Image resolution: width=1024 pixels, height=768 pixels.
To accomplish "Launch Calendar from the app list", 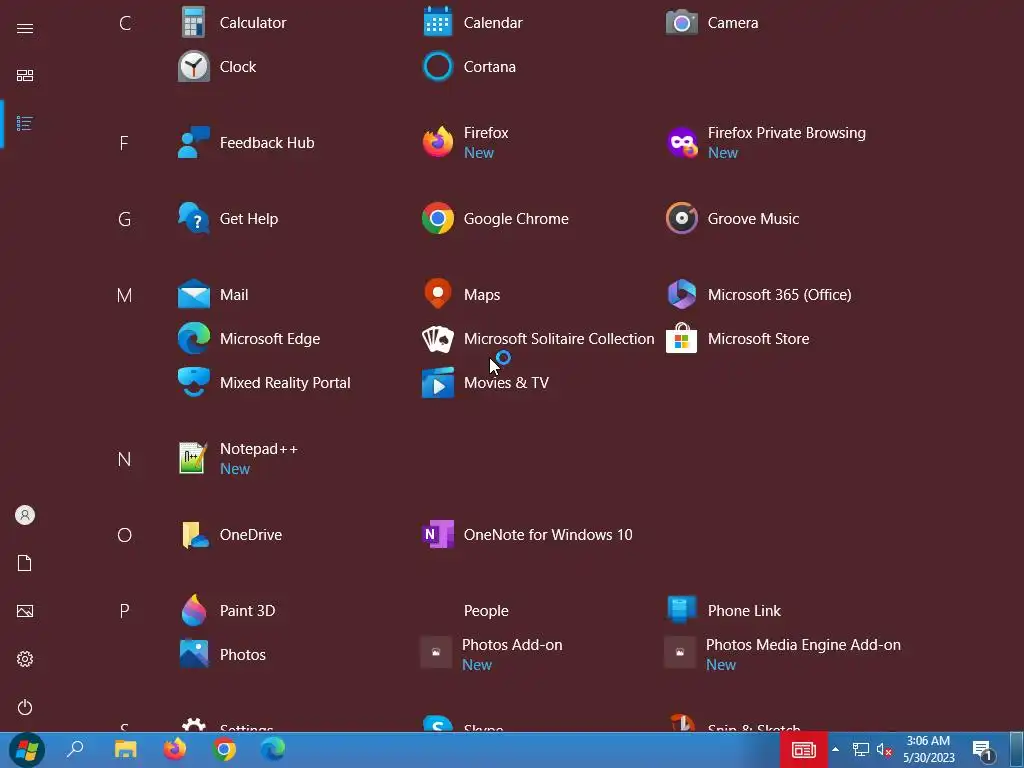I will pyautogui.click(x=438, y=22).
